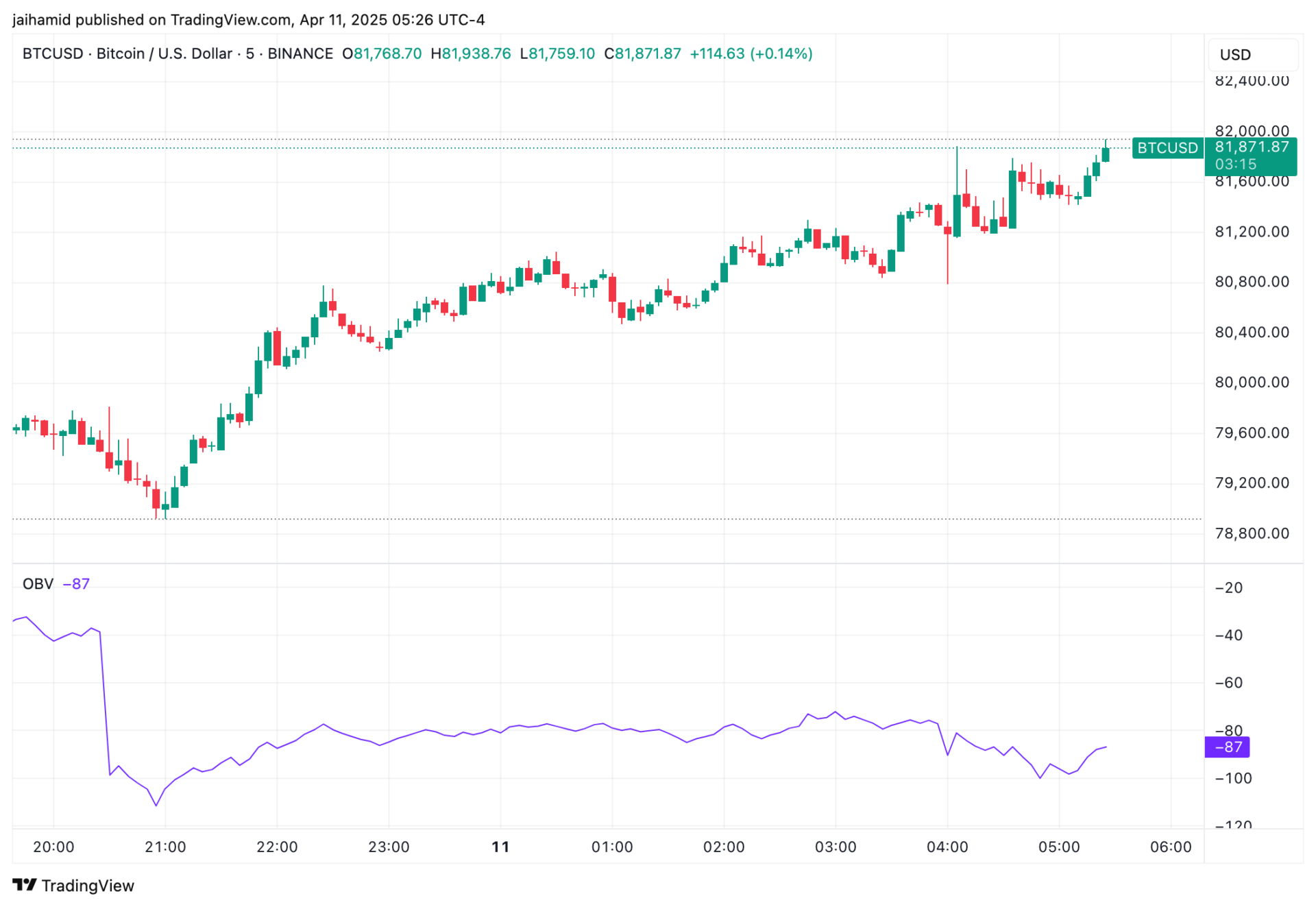
Task: Click the 20:00 time axis label
Action: pyautogui.click(x=53, y=847)
